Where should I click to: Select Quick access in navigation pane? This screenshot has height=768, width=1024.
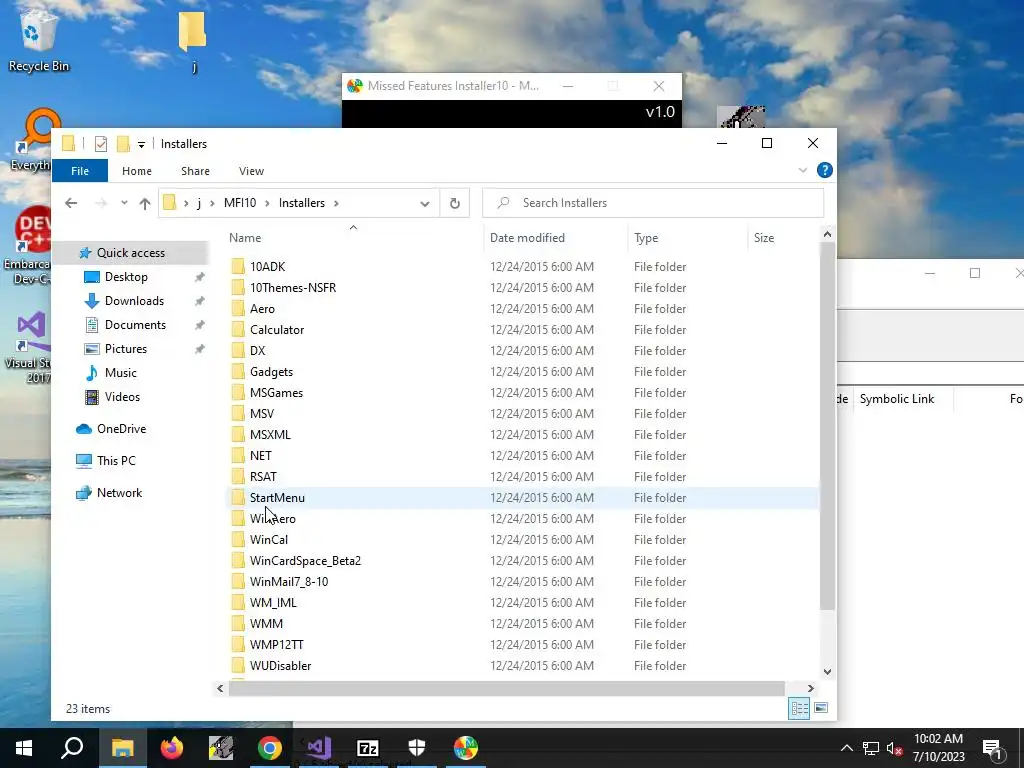click(x=131, y=253)
